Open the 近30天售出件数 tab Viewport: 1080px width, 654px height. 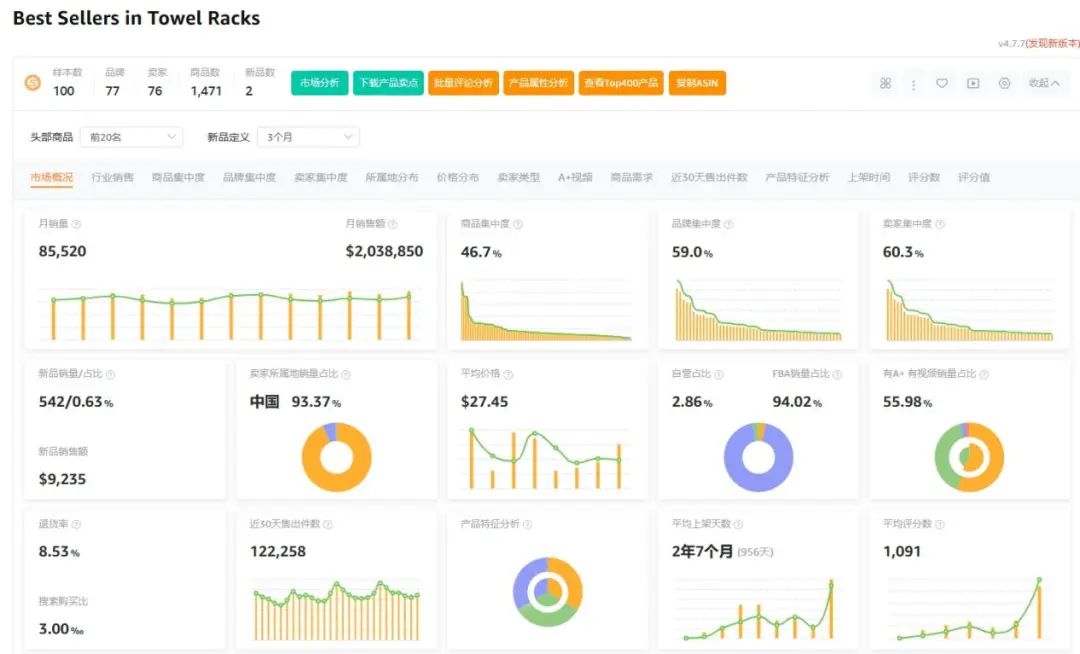tap(709, 178)
